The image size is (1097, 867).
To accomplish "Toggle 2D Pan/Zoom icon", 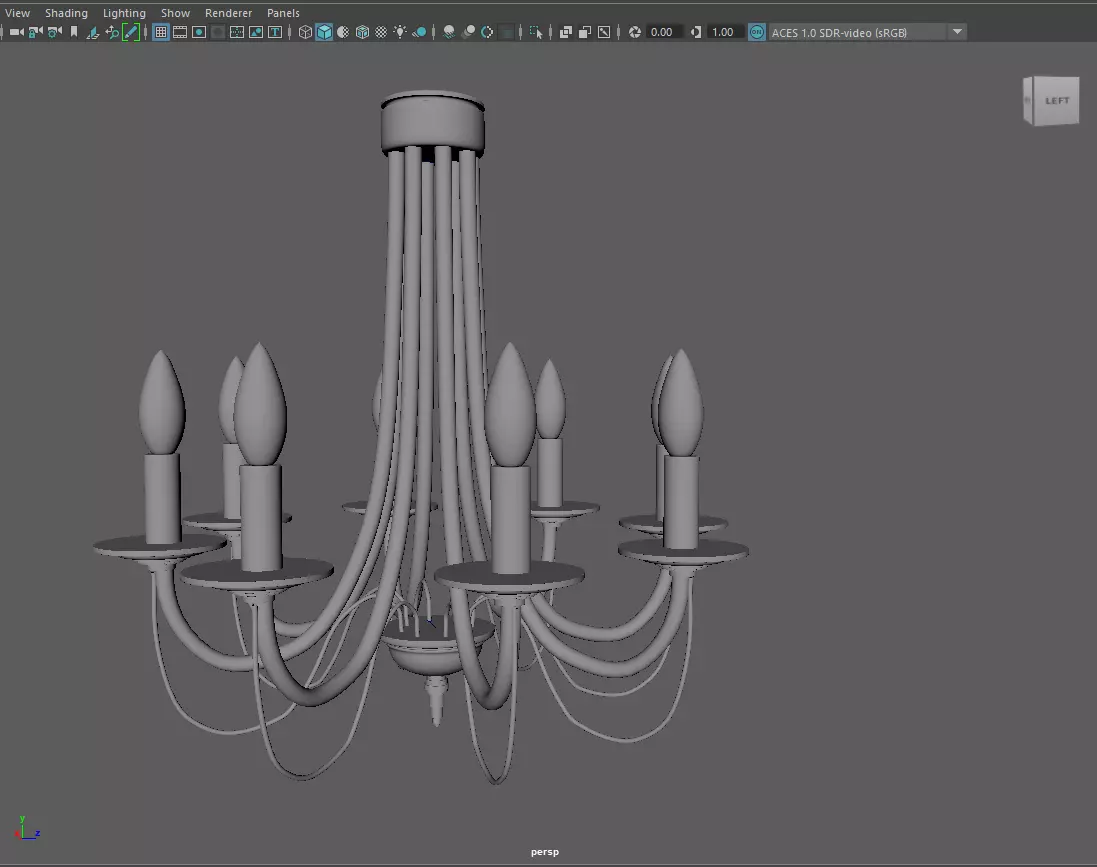I will (x=112, y=31).
